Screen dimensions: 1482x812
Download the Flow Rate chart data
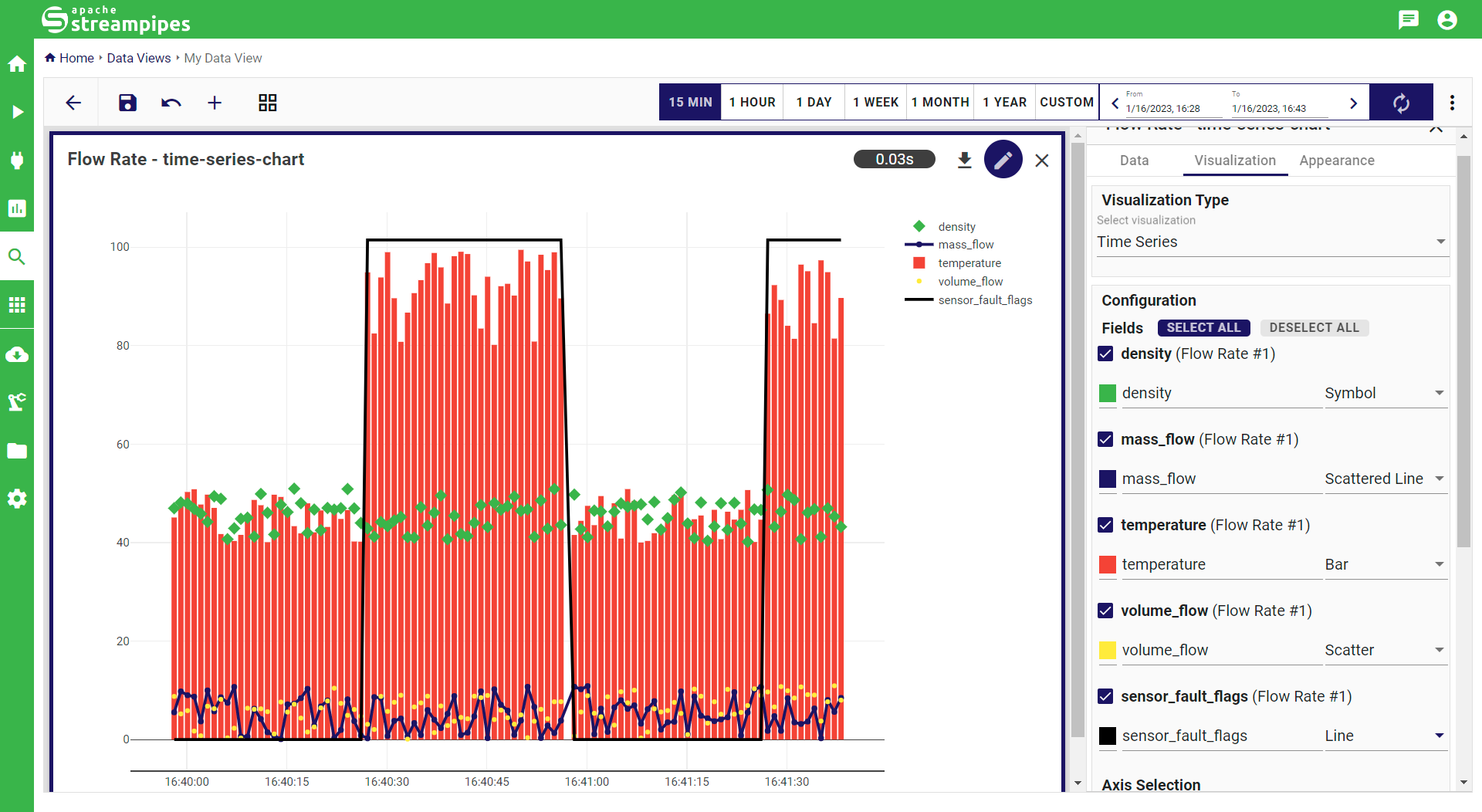[964, 160]
